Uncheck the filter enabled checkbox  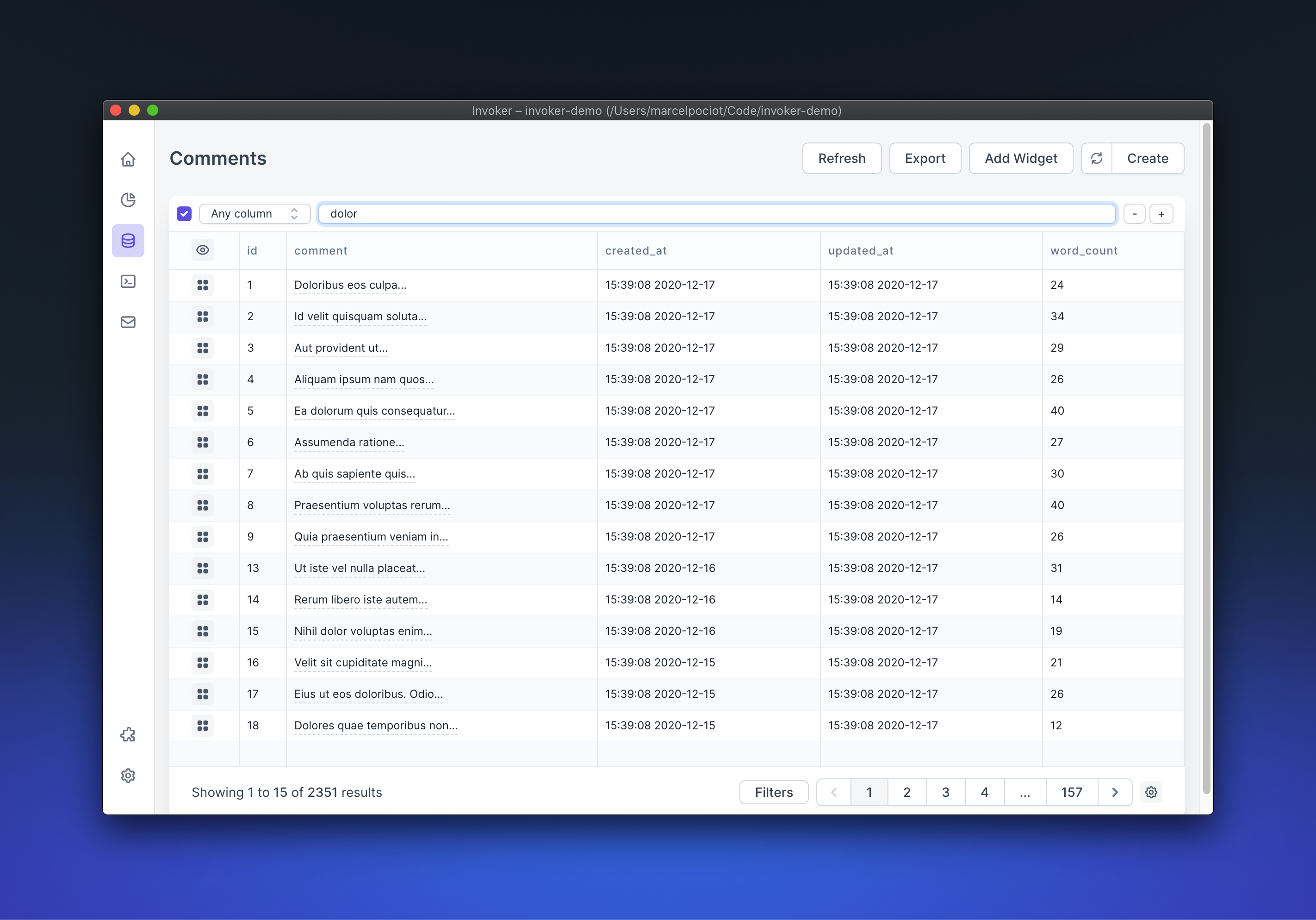184,214
